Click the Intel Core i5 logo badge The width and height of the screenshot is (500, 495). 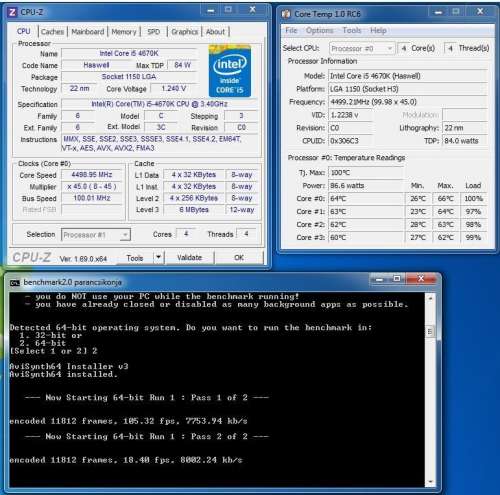[229, 71]
